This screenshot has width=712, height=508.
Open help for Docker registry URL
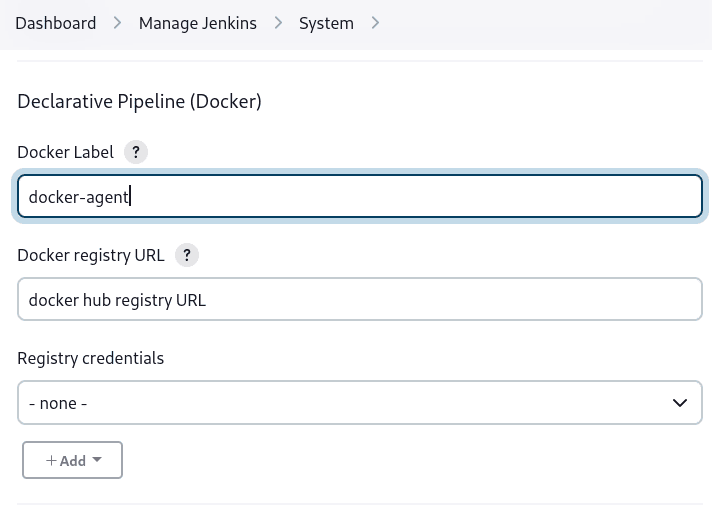187,255
